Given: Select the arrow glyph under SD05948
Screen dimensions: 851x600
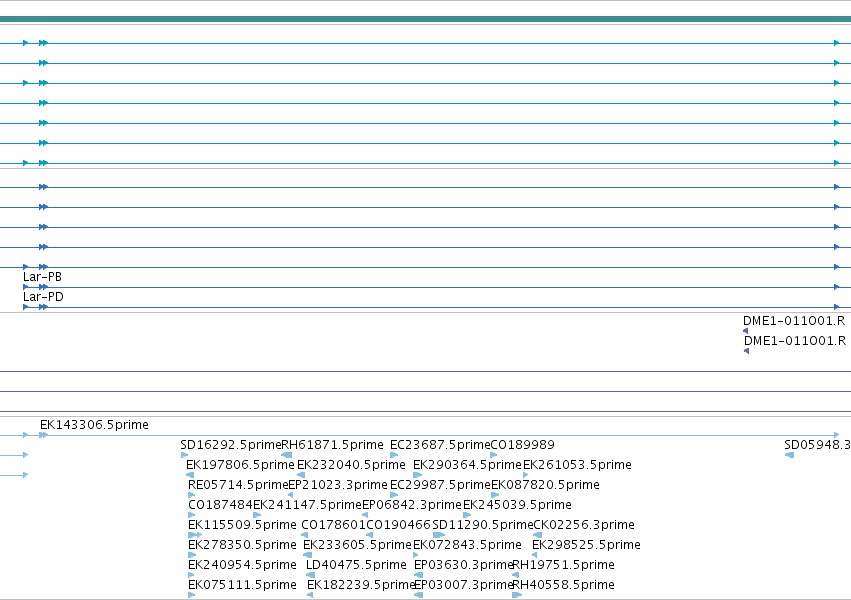Looking at the screenshot, I should point(790,455).
